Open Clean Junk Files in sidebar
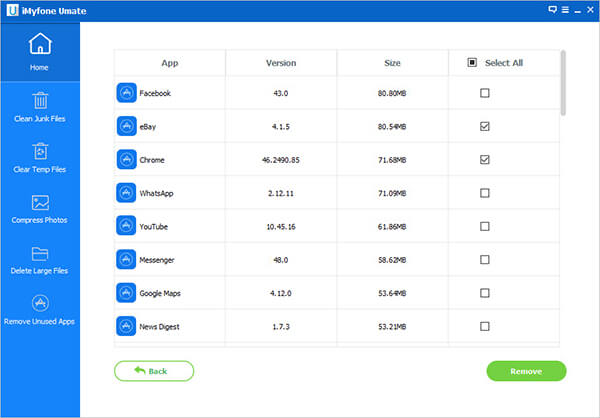600x418 pixels. coord(40,107)
